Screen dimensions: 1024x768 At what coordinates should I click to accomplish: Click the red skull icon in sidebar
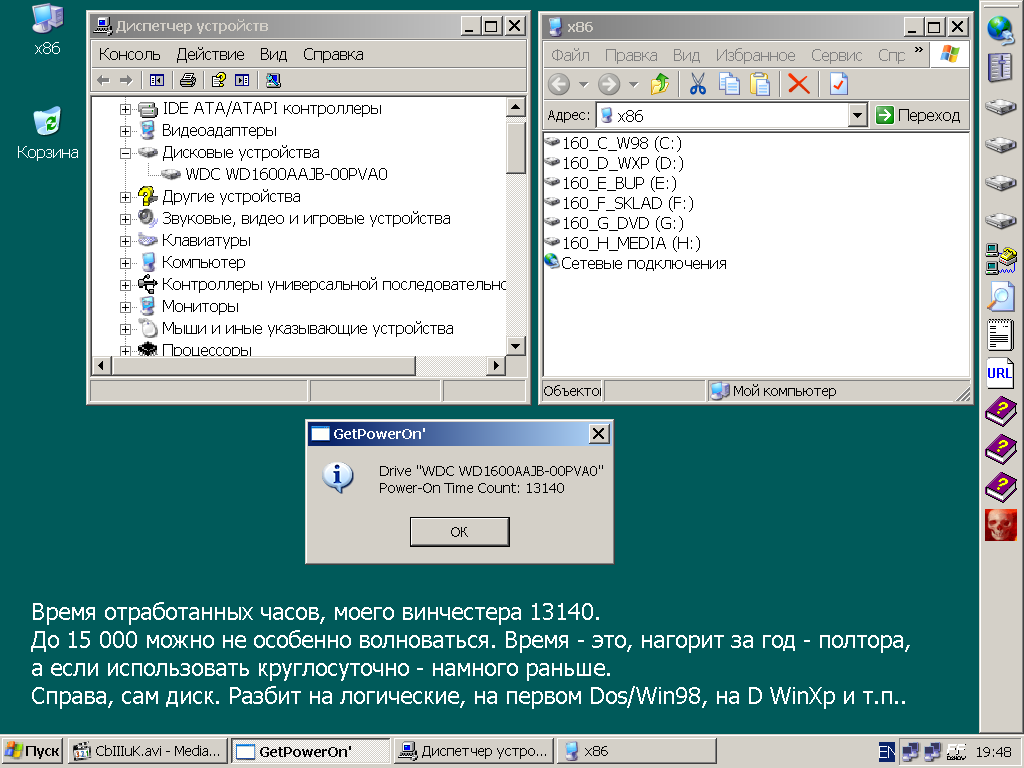point(1000,524)
